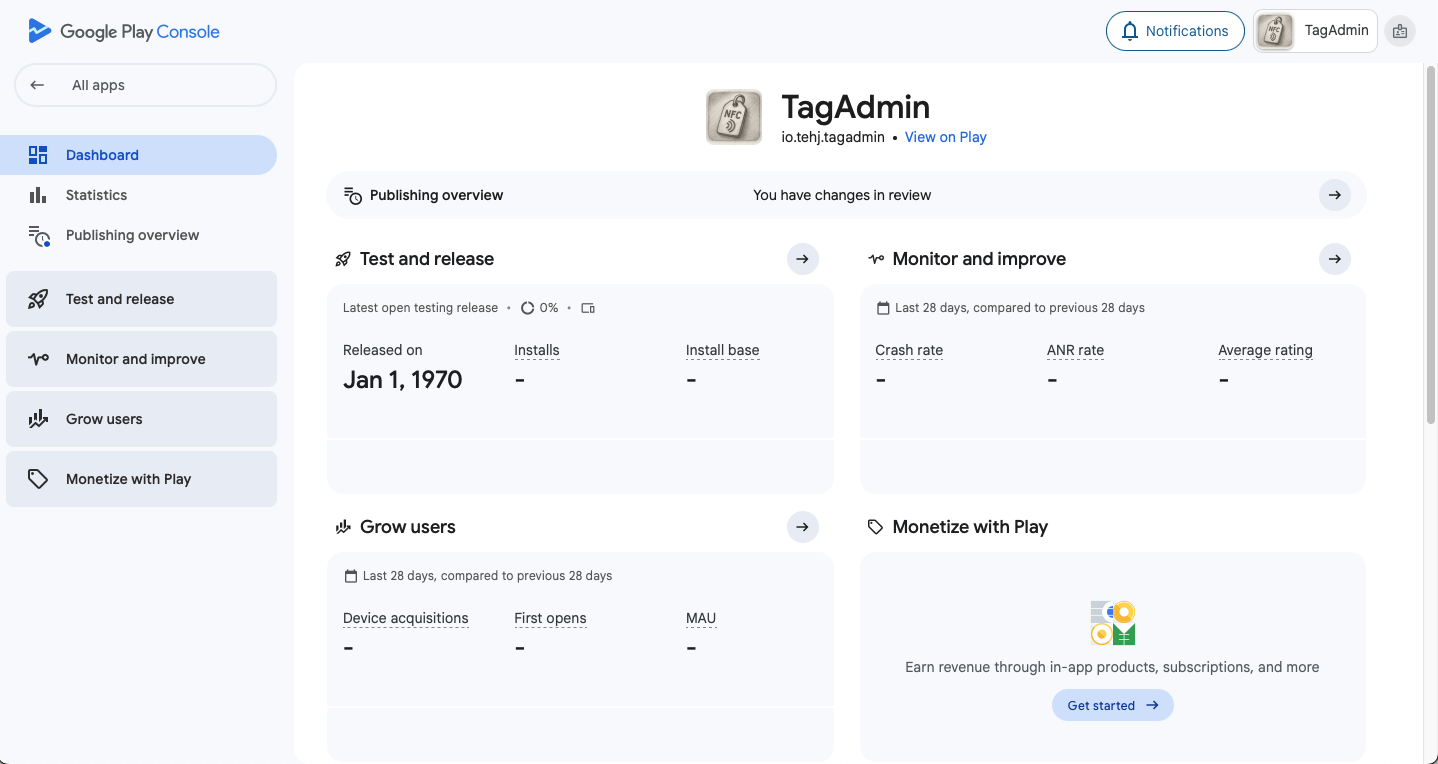The image size is (1438, 764).
Task: Click the TagAdmin NFC app icon thumbnail
Action: click(x=733, y=117)
